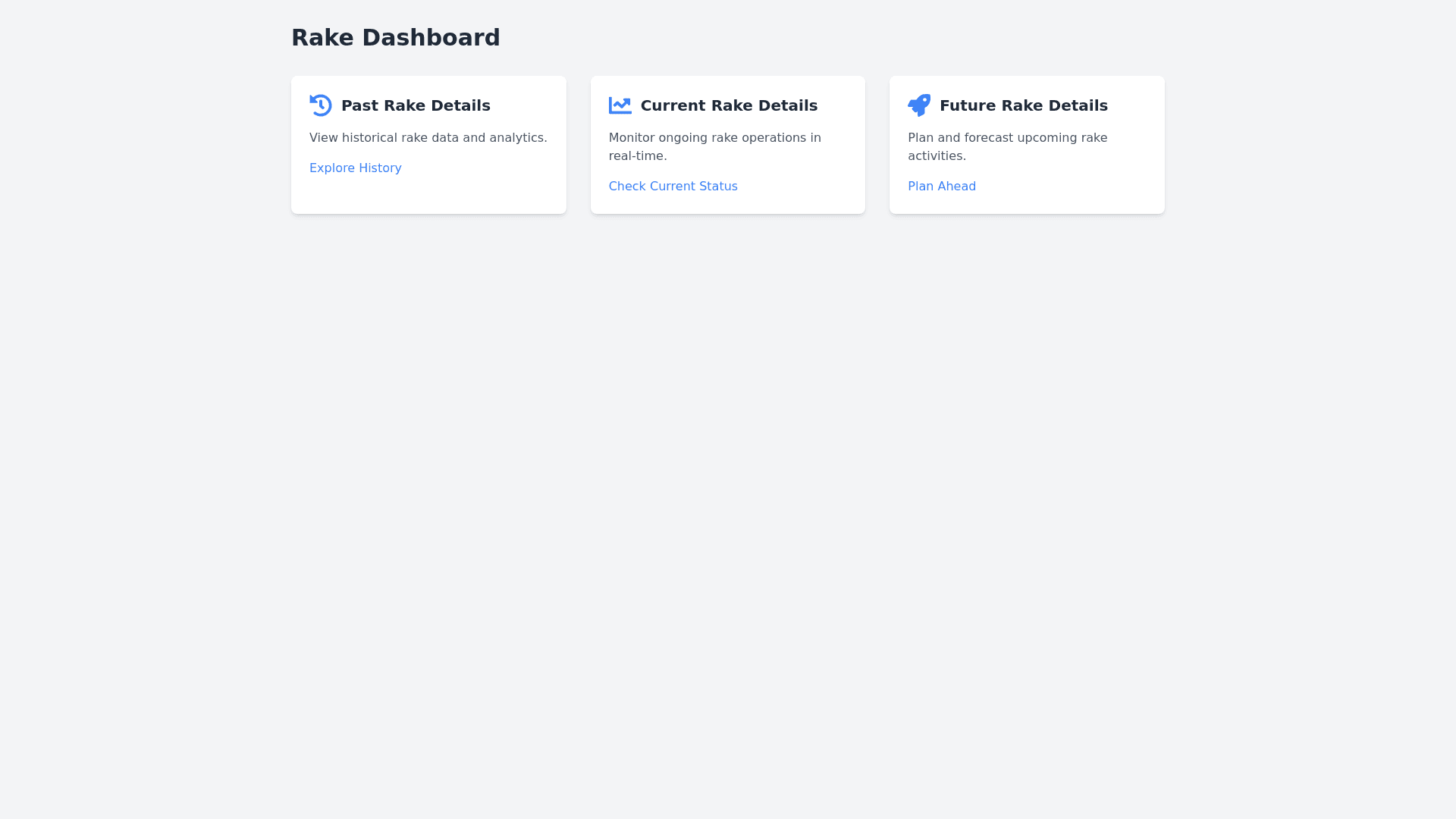Click the Past Rake Details heading

(x=416, y=105)
